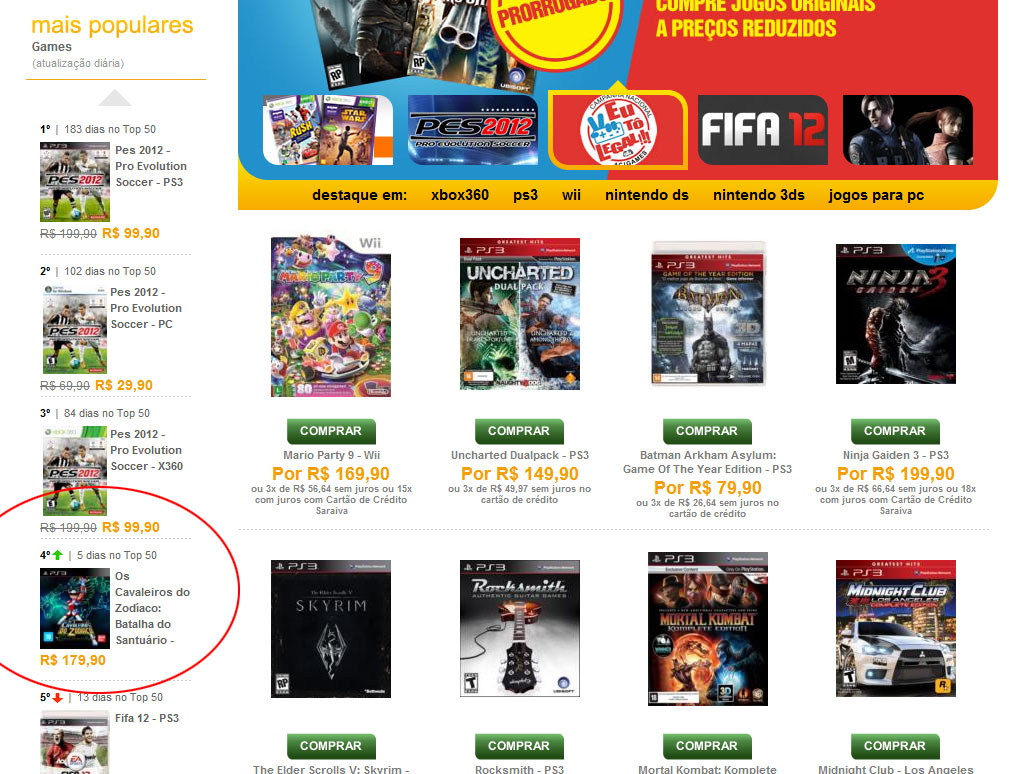
Task: Buy Mario Party 9 with the Comprar button
Action: (331, 431)
